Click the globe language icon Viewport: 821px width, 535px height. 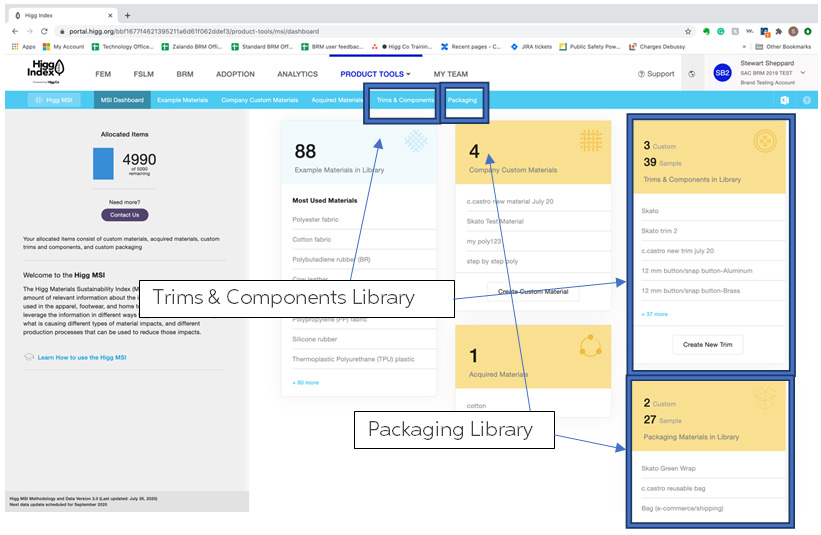(x=692, y=74)
